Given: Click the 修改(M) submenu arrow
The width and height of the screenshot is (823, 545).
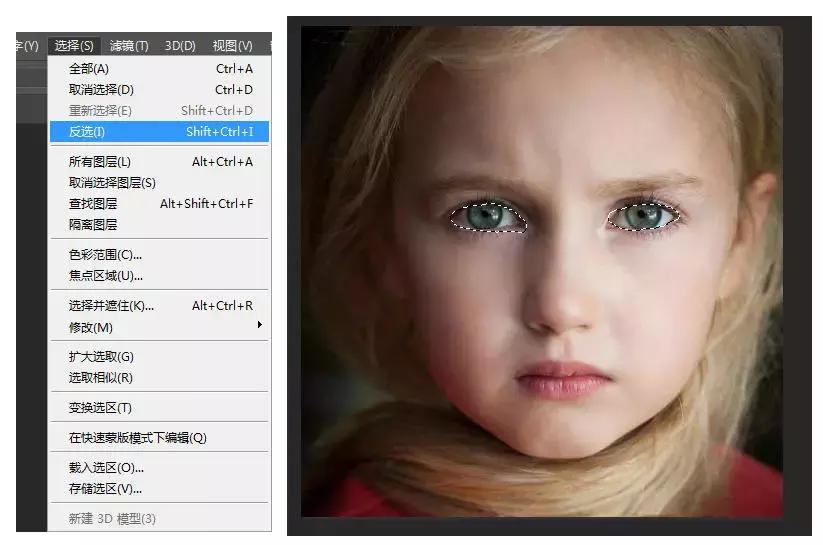Looking at the screenshot, I should click(x=259, y=325).
